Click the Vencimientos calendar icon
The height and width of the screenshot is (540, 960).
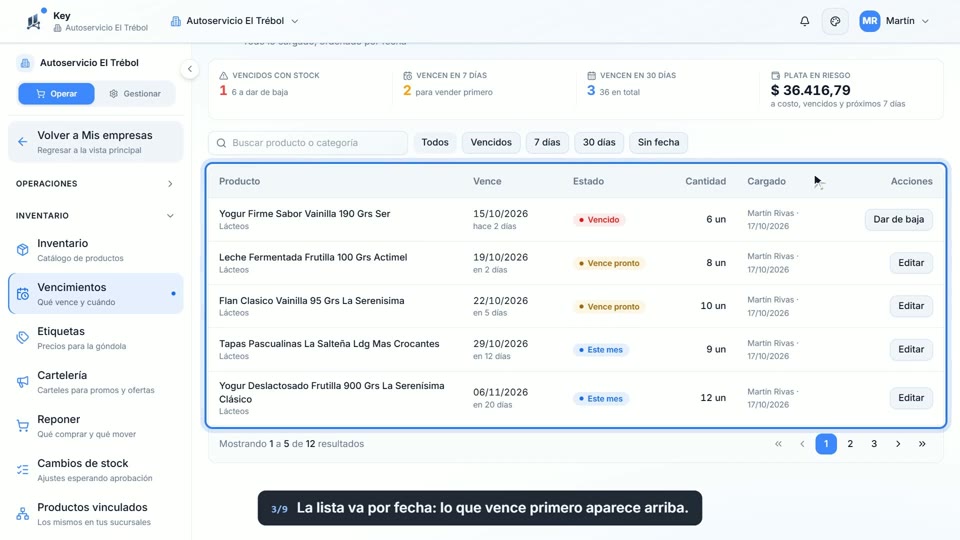23,294
